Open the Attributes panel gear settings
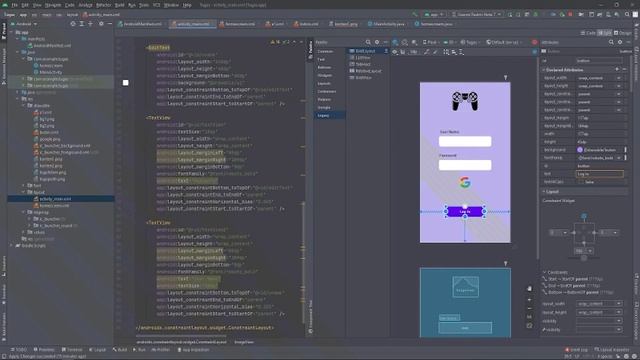Viewport: 640px width, 360px height. (x=620, y=42)
